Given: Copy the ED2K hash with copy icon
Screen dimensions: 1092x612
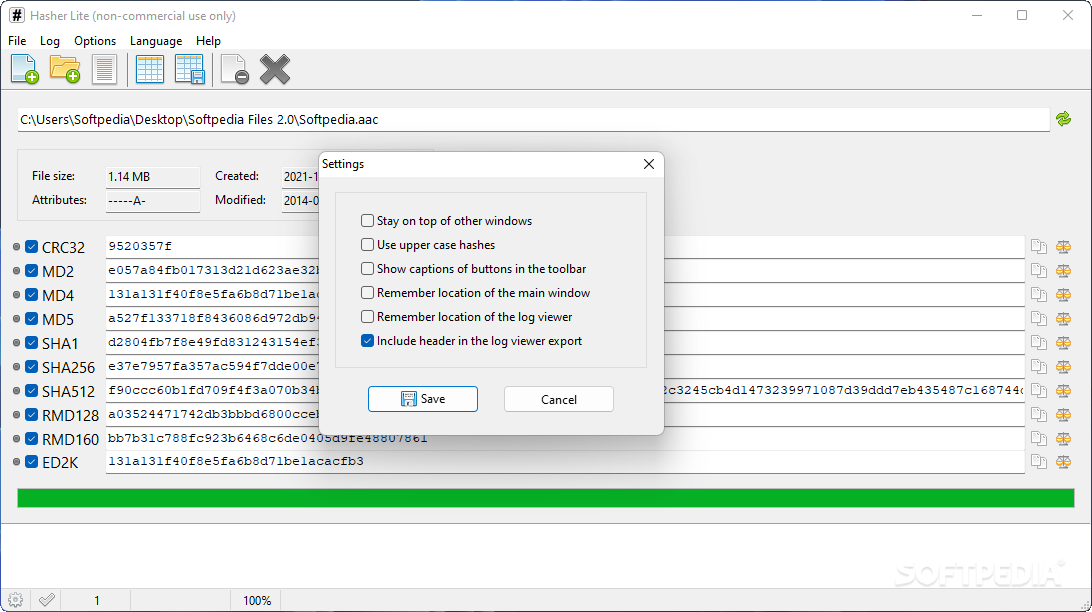Looking at the screenshot, I should click(x=1039, y=462).
